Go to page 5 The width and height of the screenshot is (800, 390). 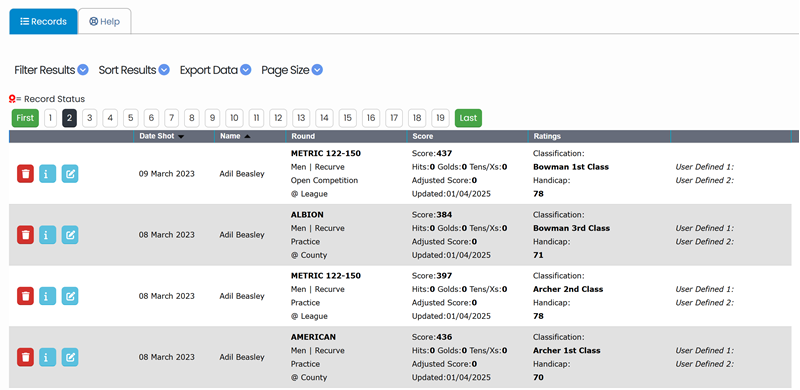coord(131,118)
